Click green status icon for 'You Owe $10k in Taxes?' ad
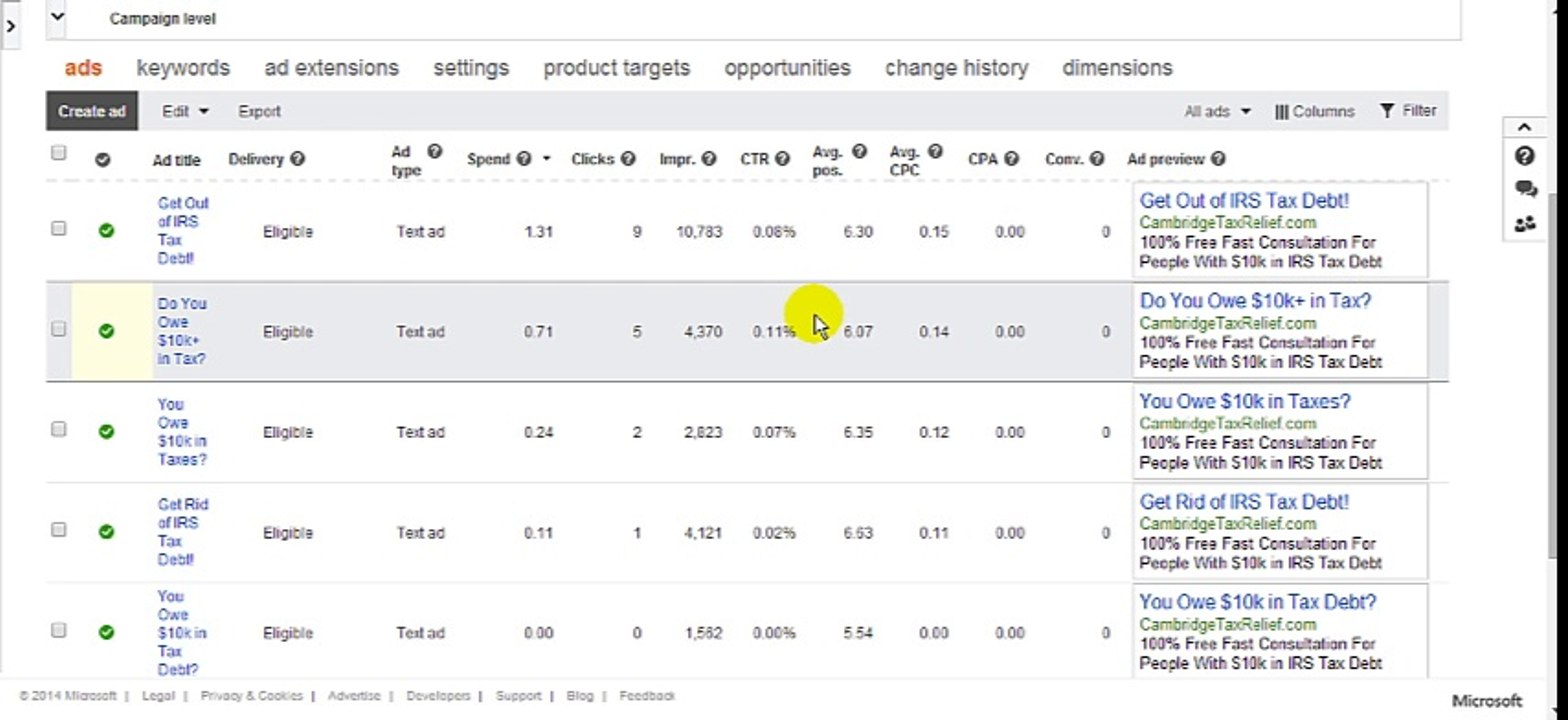The height and width of the screenshot is (720, 1568). [x=106, y=432]
